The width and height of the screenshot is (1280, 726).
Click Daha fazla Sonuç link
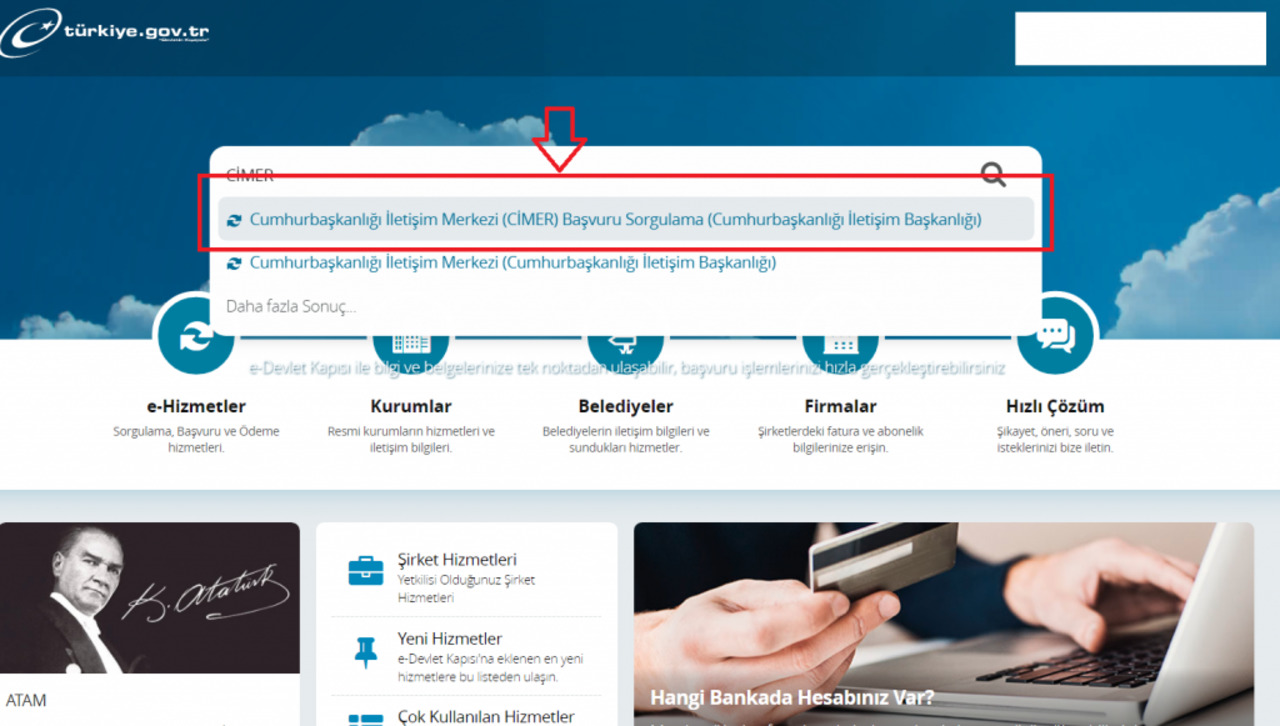click(x=291, y=306)
